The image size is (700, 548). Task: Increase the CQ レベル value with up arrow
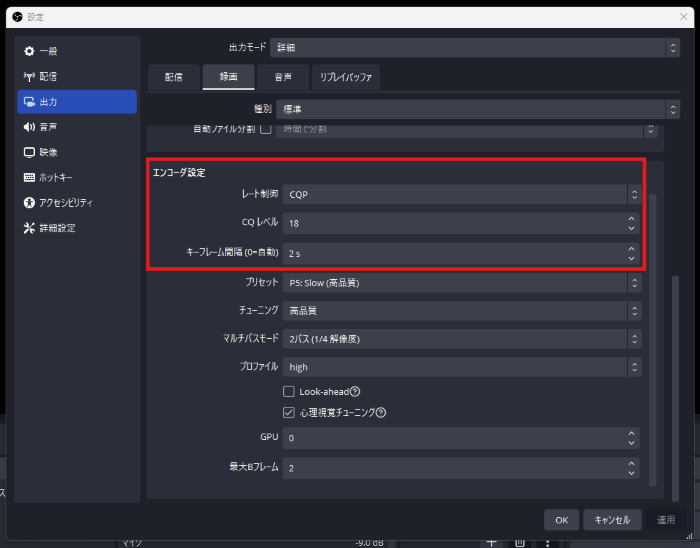coord(631,219)
